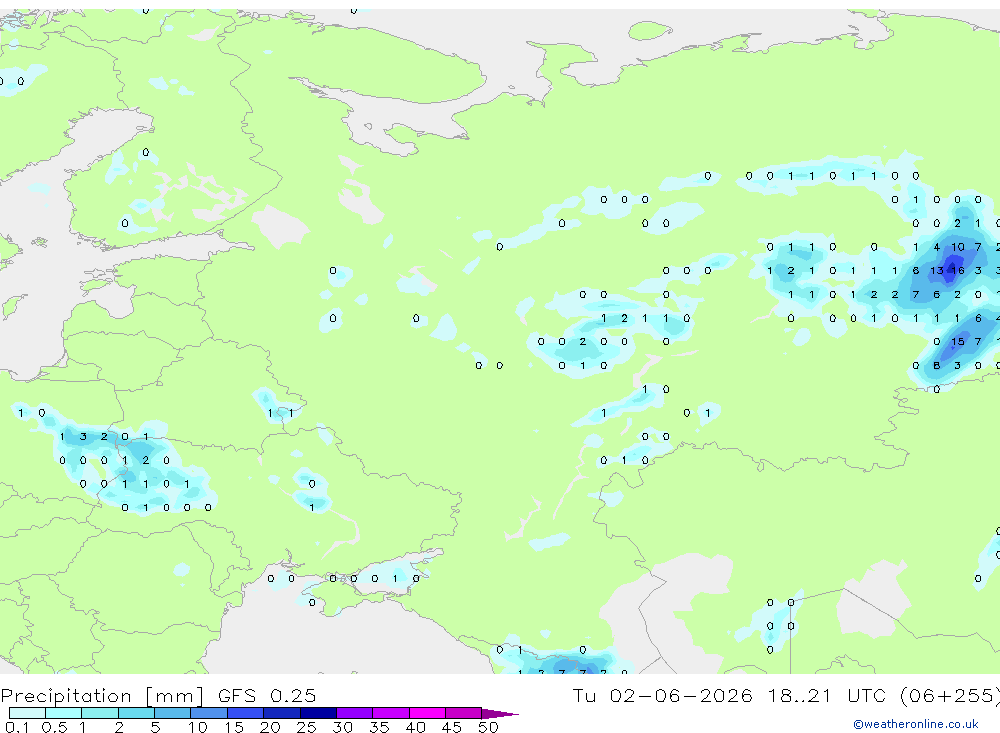Screen dimensions: 1000x733
Task: Click the purple legend swatch between 30 and 35
Action: [x=355, y=713]
